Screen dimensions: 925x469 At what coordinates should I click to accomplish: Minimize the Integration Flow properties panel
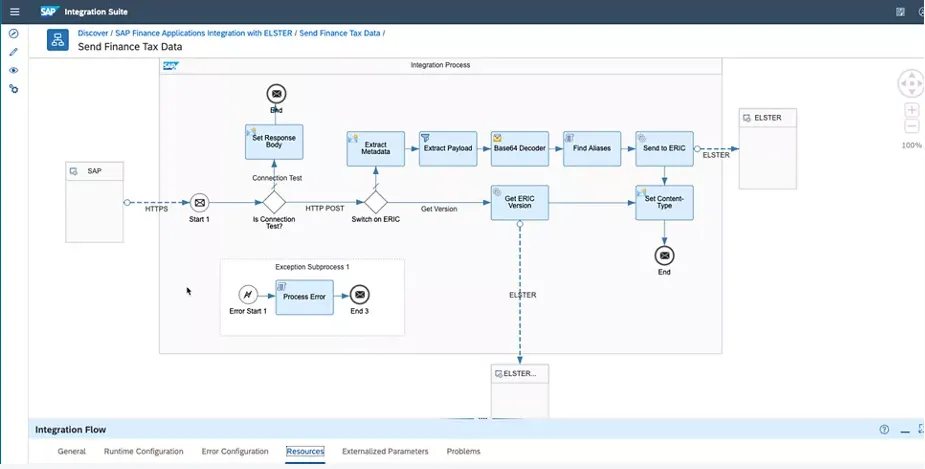905,430
